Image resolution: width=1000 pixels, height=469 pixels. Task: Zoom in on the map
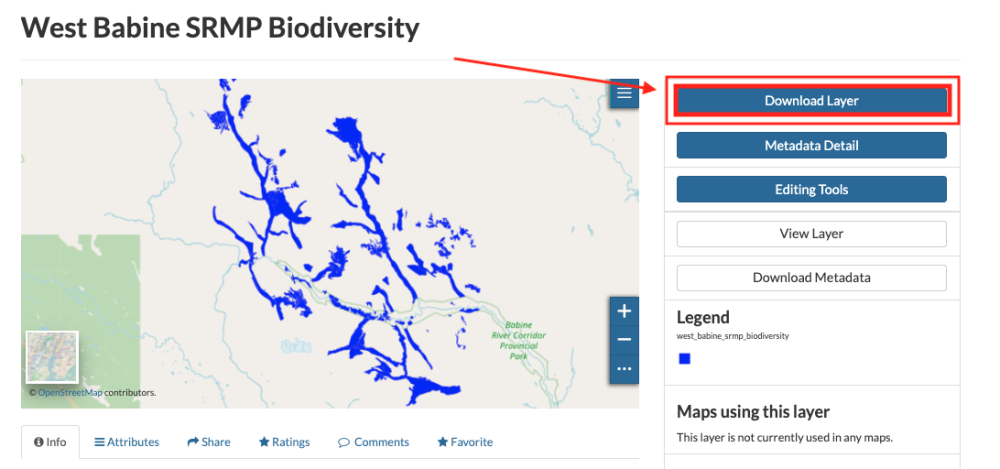point(624,311)
